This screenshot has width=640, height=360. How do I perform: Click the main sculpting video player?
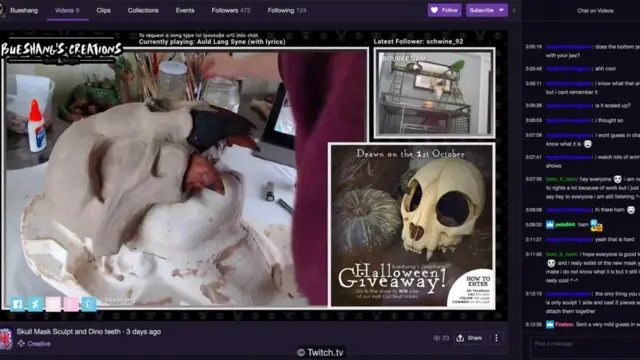[186, 178]
